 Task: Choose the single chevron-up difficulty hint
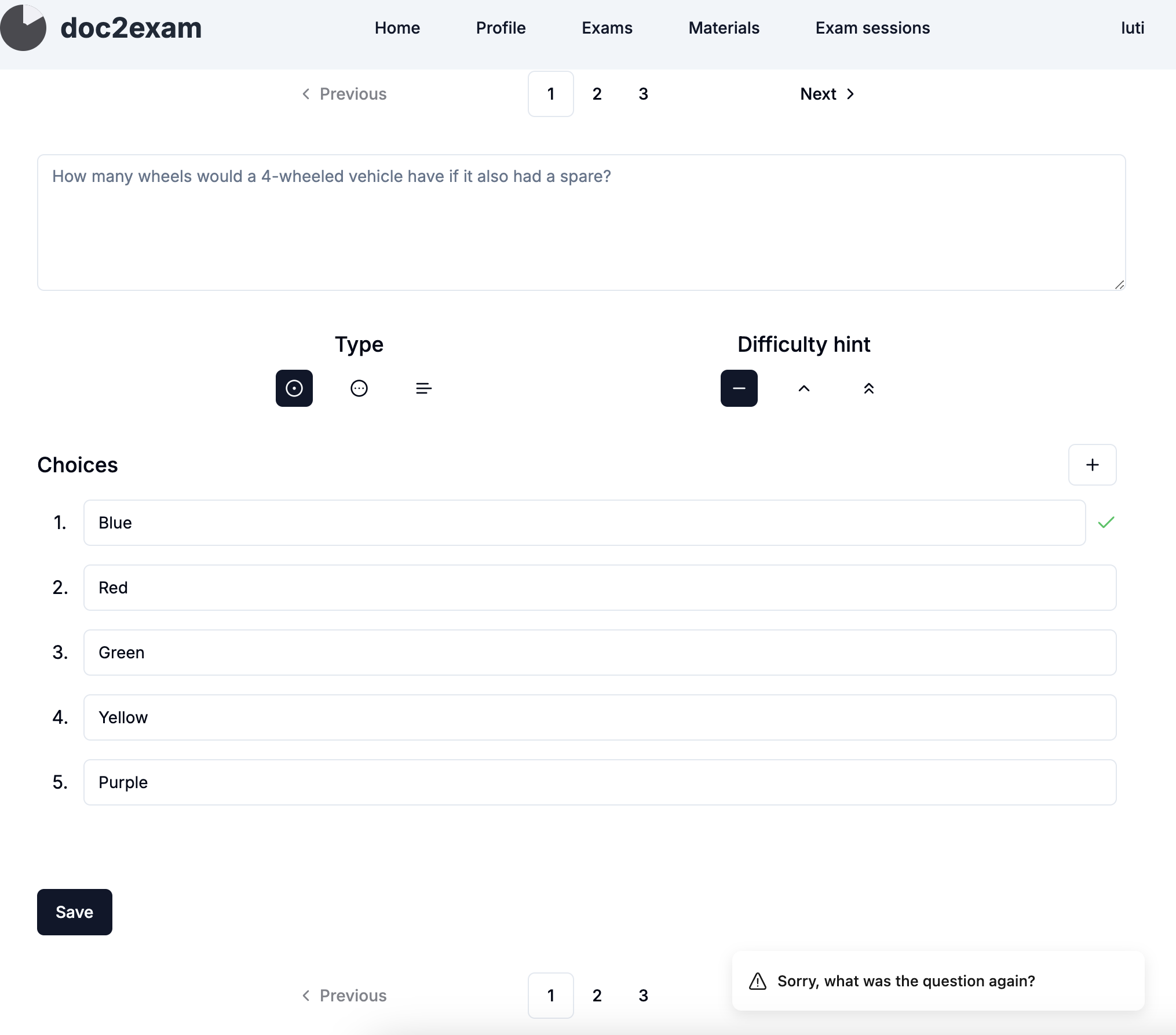[804, 388]
